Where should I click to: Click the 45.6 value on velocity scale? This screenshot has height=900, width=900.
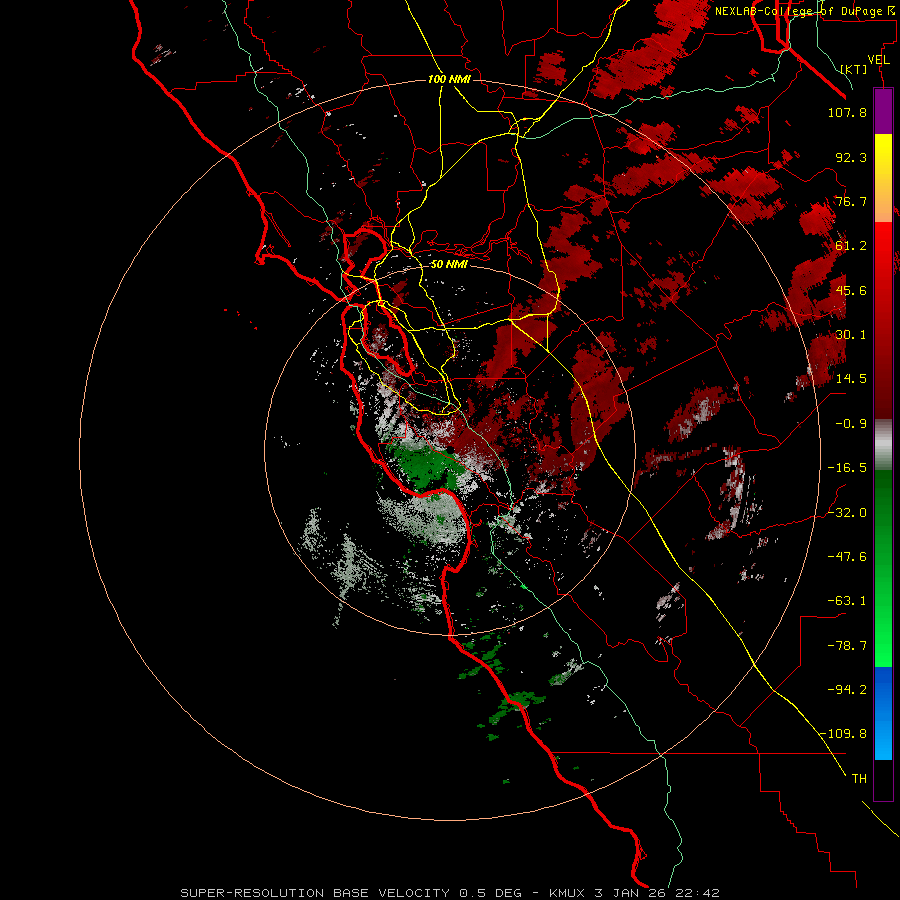(x=851, y=290)
